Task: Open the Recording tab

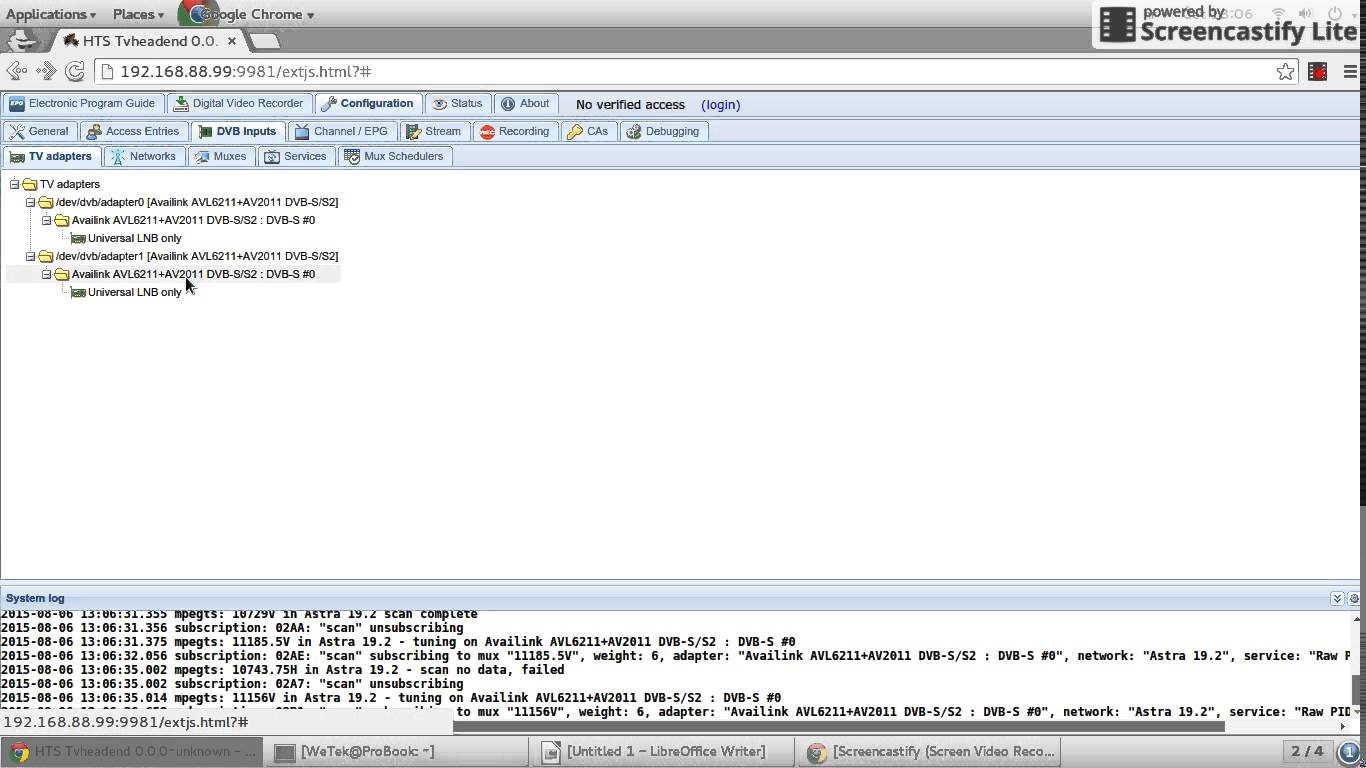Action: (x=514, y=131)
